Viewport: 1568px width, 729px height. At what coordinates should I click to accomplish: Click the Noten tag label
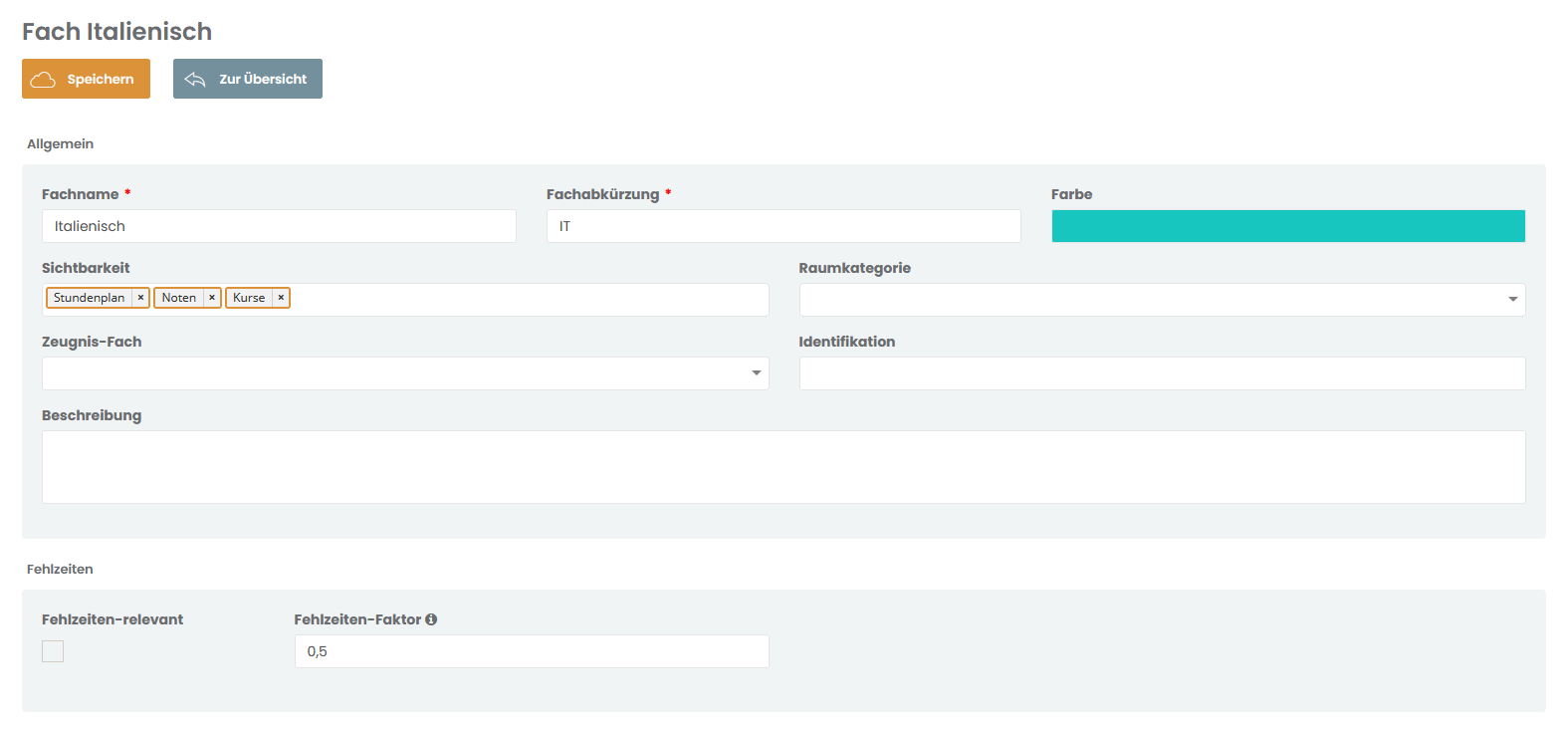point(179,298)
